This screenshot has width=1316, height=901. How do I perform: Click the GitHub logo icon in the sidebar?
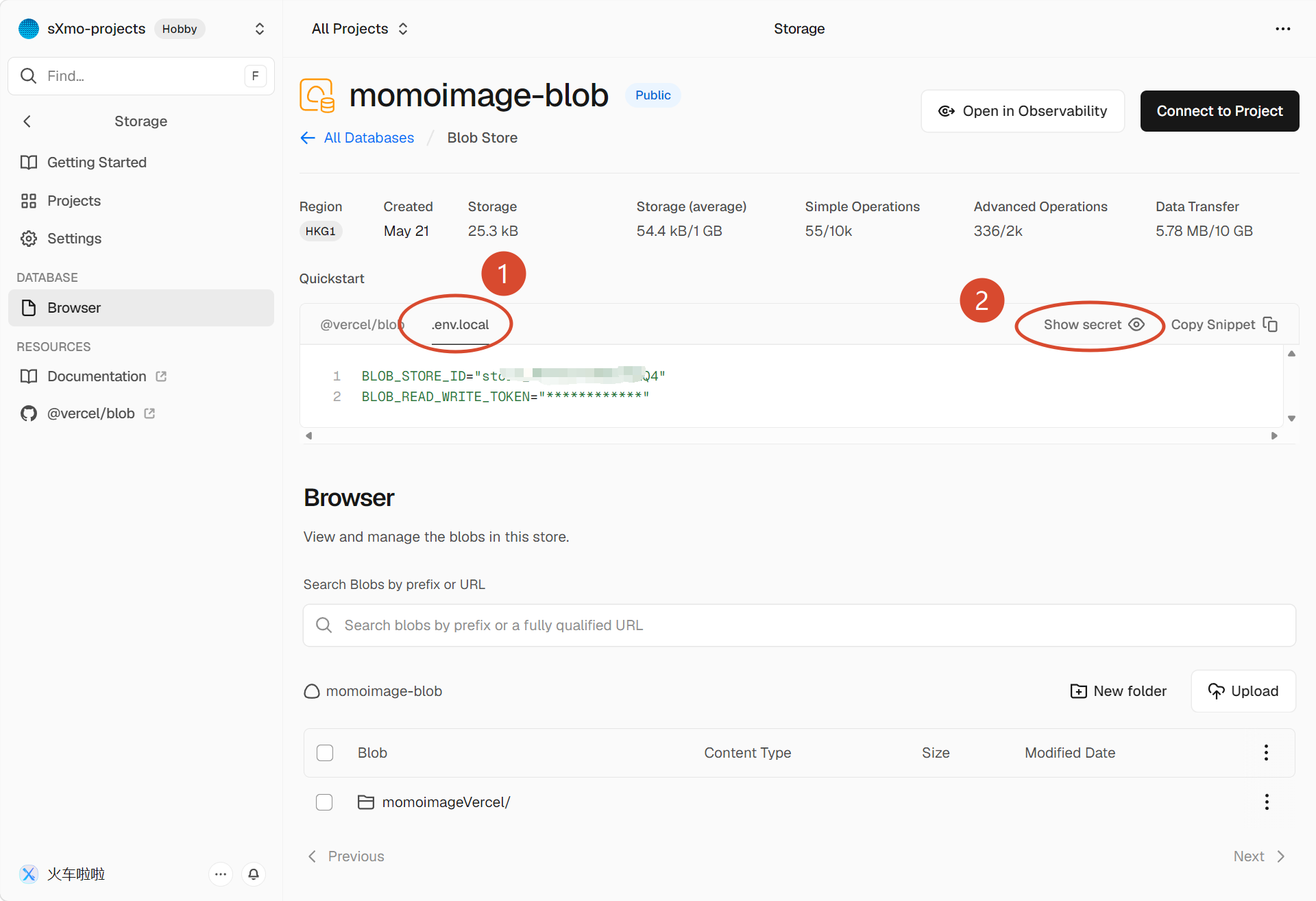click(29, 413)
